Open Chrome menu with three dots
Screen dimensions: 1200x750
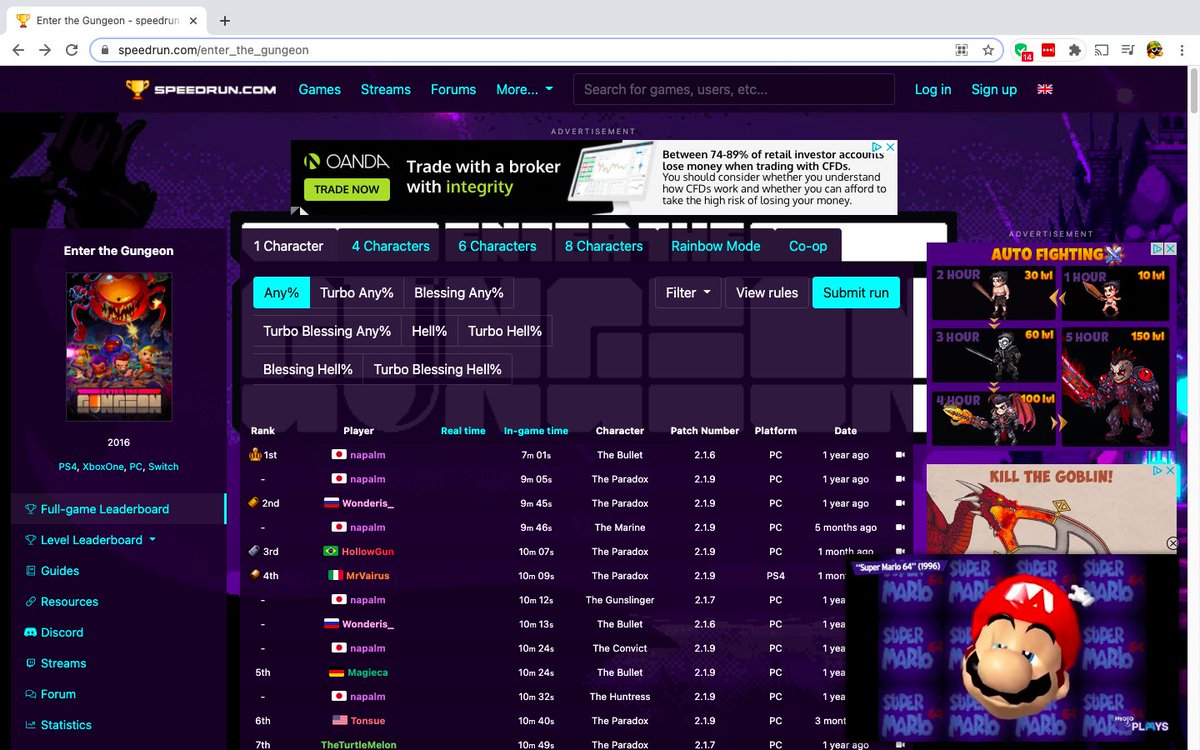click(x=1182, y=49)
